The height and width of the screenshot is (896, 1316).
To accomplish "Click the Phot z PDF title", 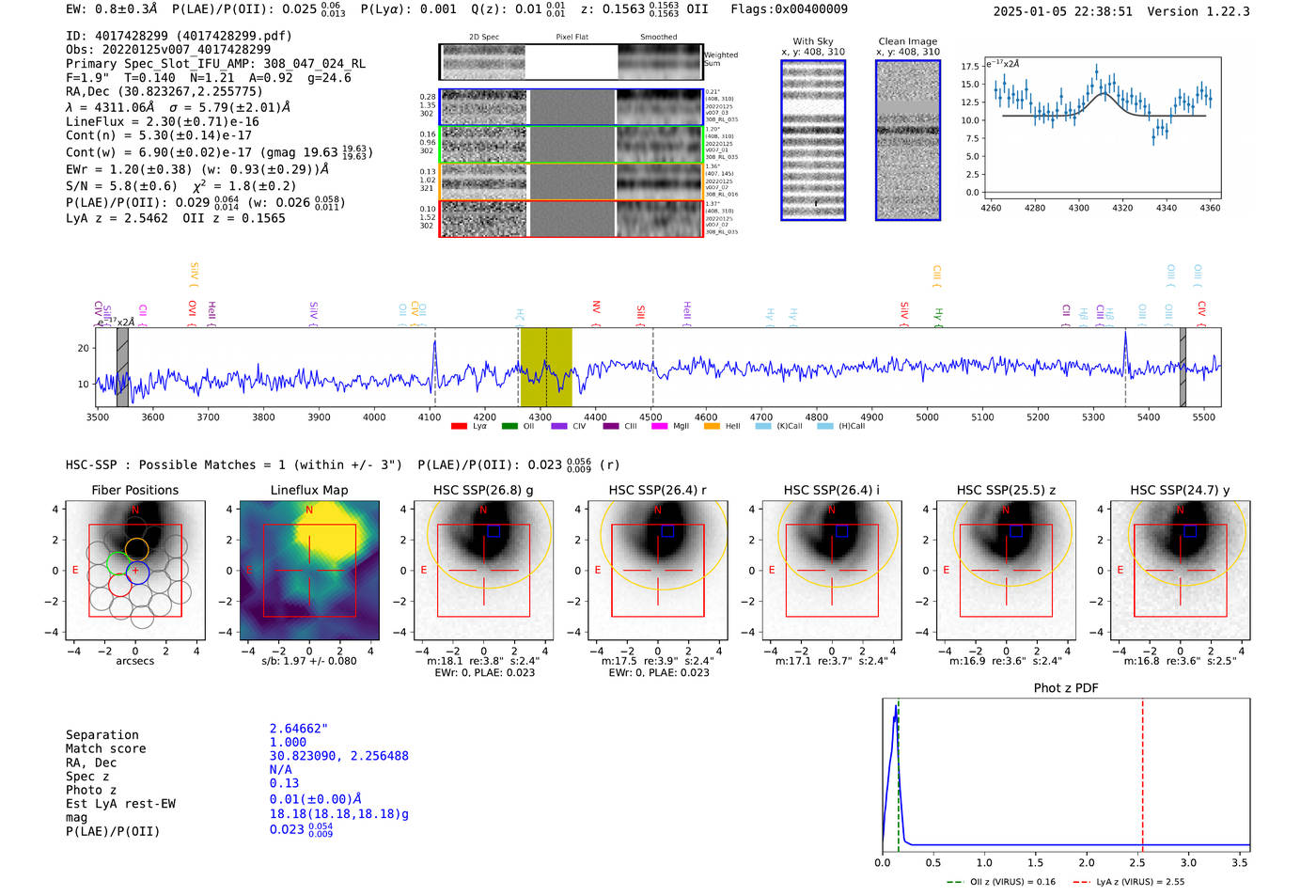I will 1066,687.
